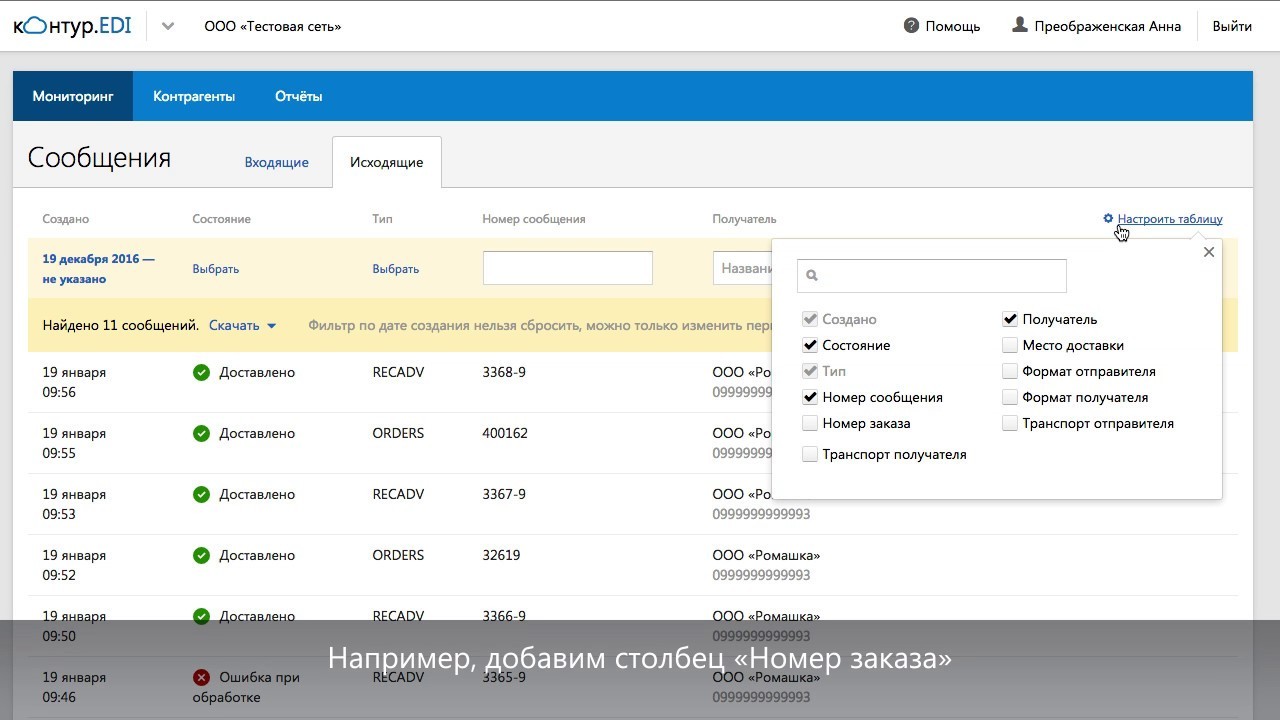Close the column settings popup
The height and width of the screenshot is (720, 1280).
1209,252
